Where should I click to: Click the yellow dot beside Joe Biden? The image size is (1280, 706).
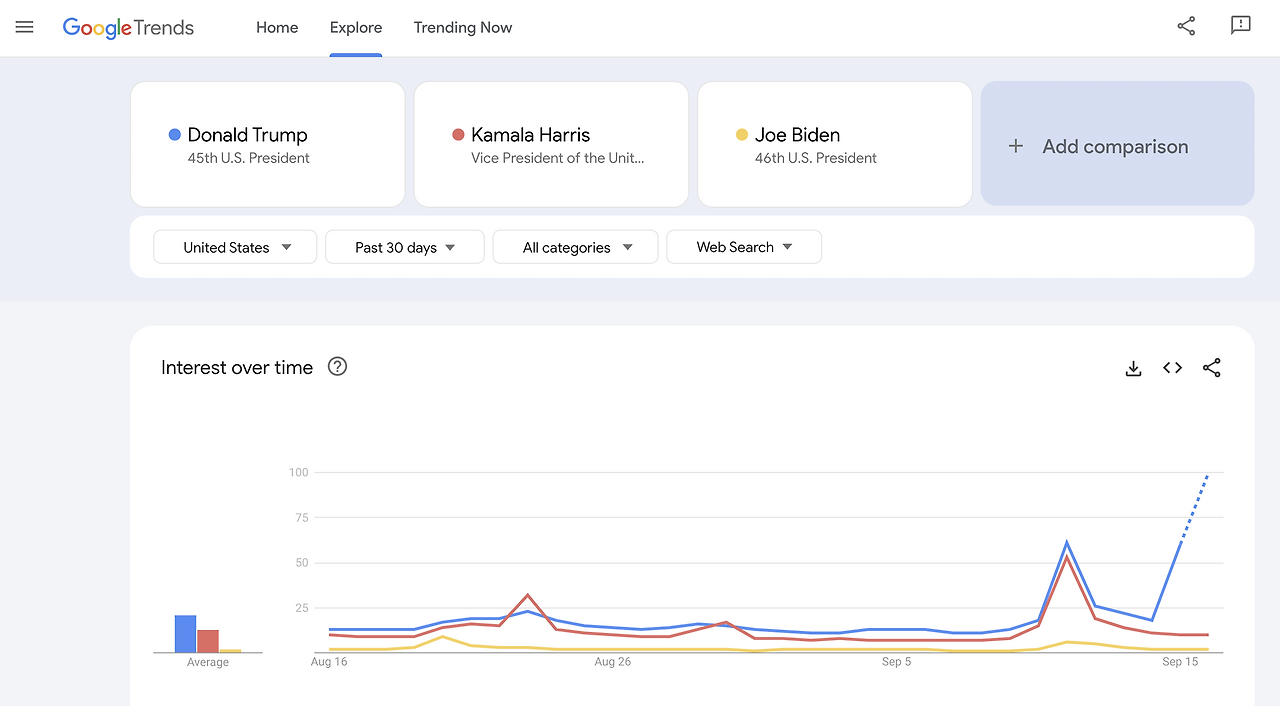(x=742, y=135)
